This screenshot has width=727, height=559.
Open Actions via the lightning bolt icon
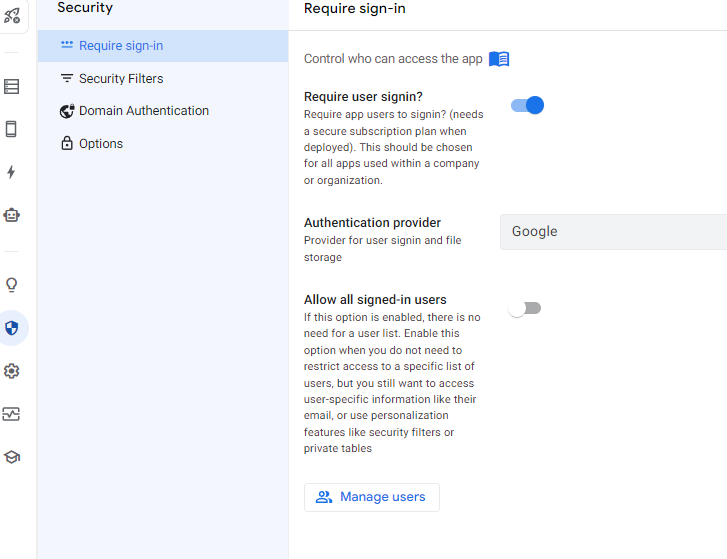click(x=12, y=172)
